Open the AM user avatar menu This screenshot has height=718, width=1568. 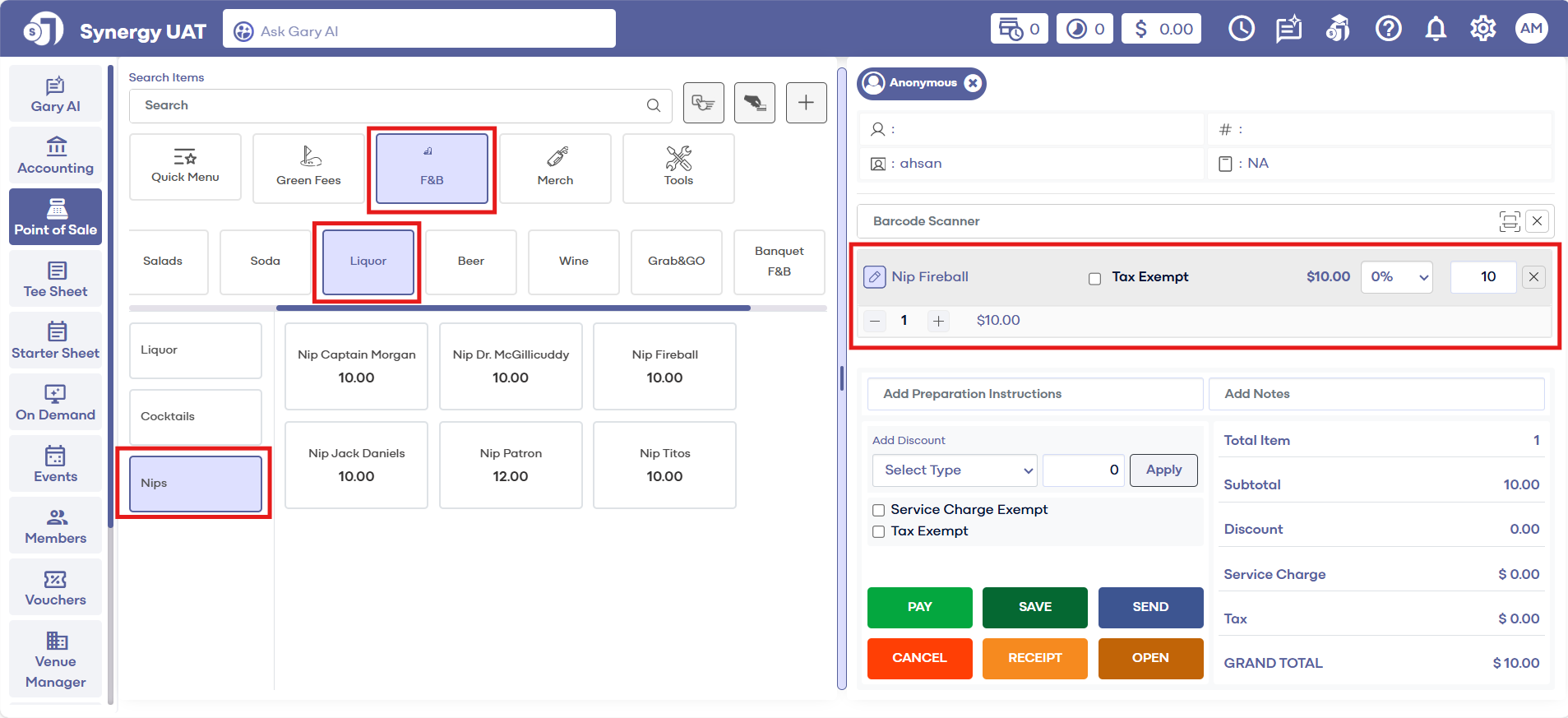[x=1531, y=29]
